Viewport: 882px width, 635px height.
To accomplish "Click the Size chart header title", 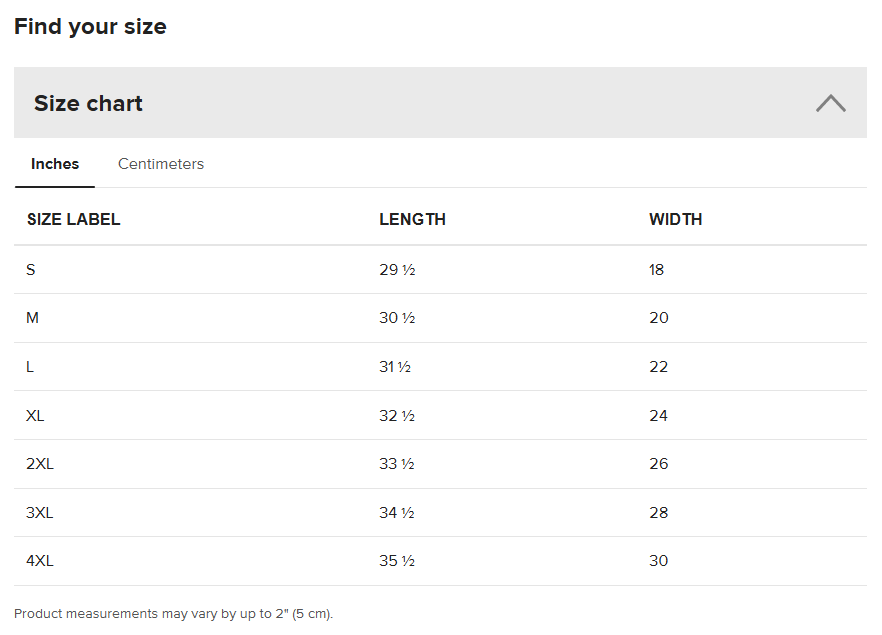I will click(88, 103).
